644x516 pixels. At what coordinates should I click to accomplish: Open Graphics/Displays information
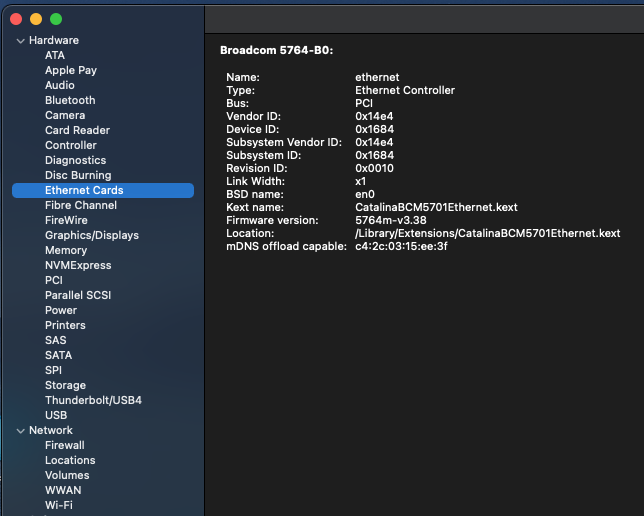click(x=92, y=235)
